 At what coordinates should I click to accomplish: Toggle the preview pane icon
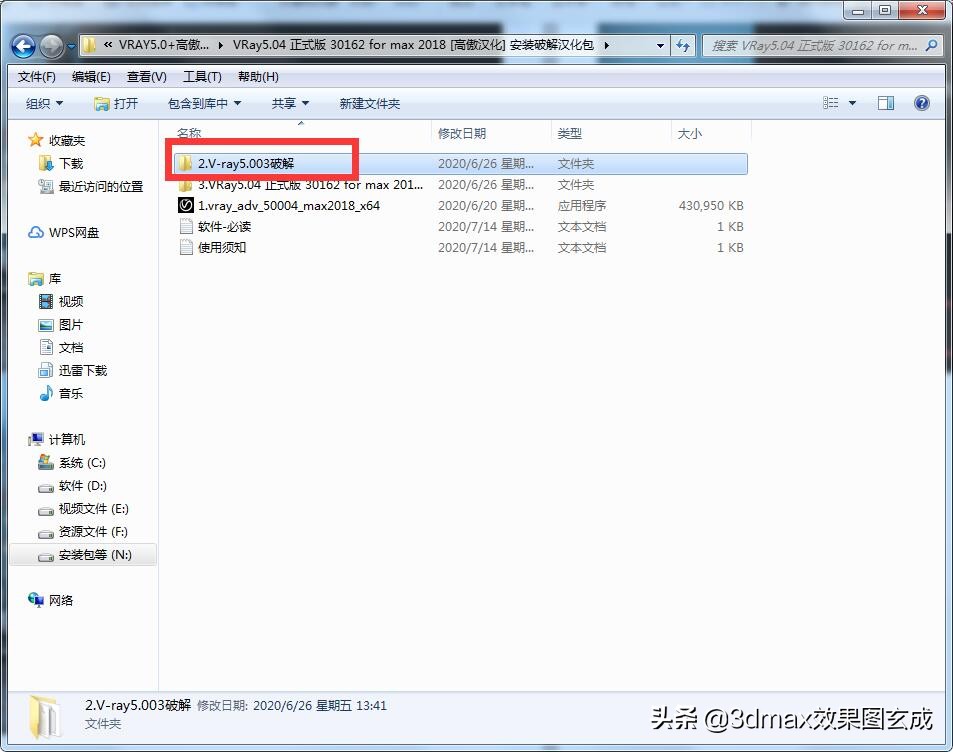(886, 103)
